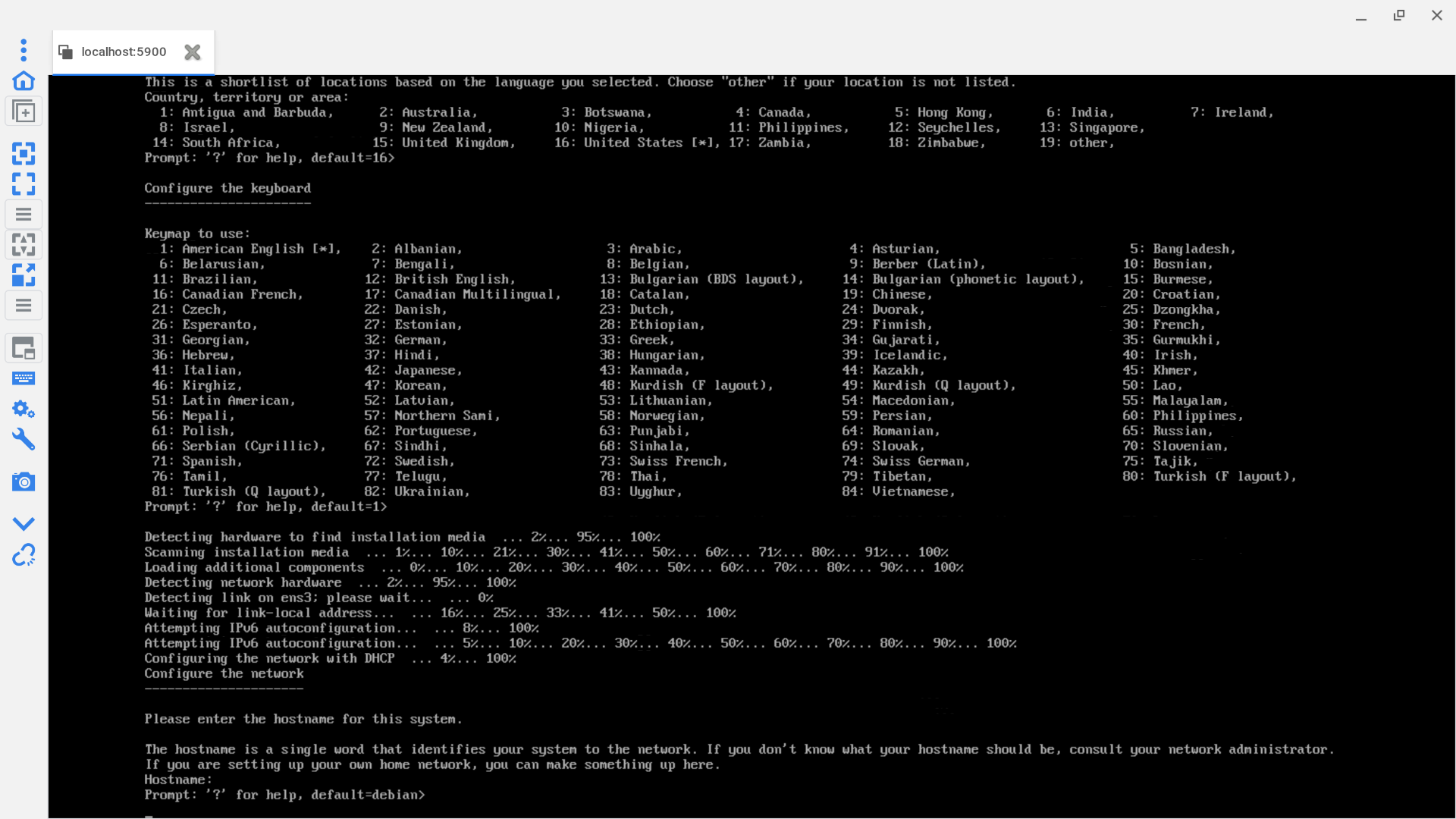Open the first hamburger options menu
Image resolution: width=1456 pixels, height=819 pixels.
[x=24, y=215]
